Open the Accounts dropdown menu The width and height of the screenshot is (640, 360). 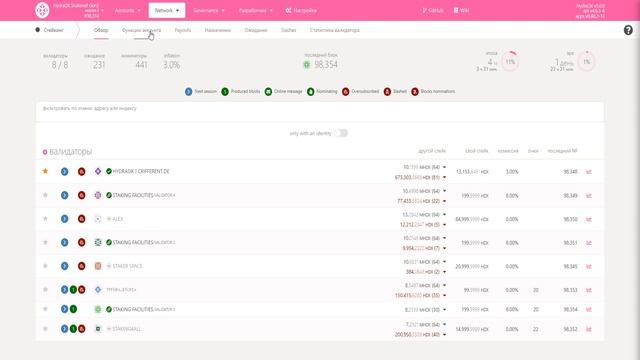[x=127, y=10]
